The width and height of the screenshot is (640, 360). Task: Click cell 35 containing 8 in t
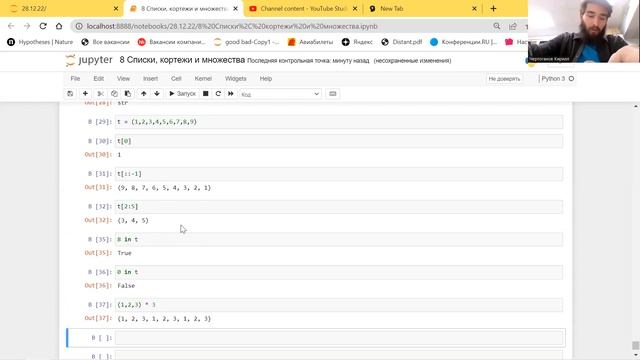(x=339, y=240)
